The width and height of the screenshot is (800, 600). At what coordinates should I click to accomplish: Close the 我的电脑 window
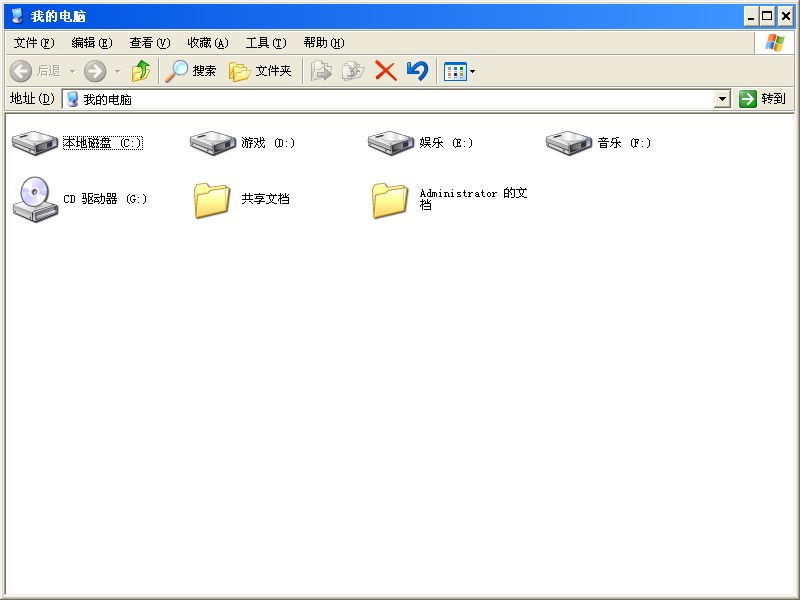click(x=786, y=17)
